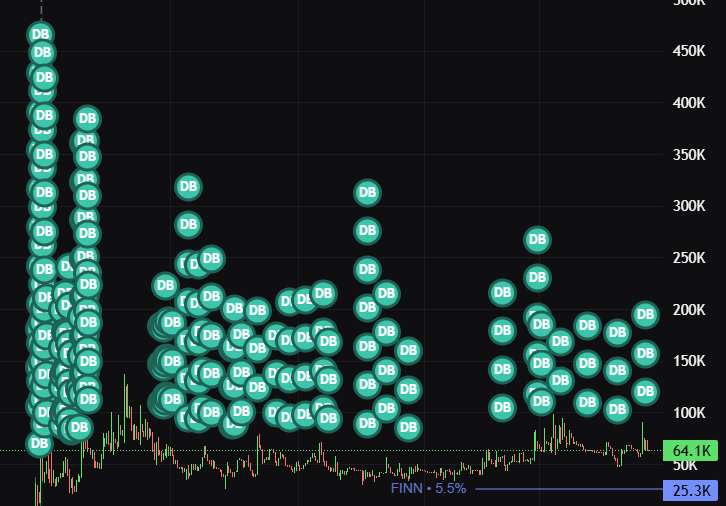The width and height of the screenshot is (726, 506).
Task: Click the 450K price axis label
Action: 689,51
